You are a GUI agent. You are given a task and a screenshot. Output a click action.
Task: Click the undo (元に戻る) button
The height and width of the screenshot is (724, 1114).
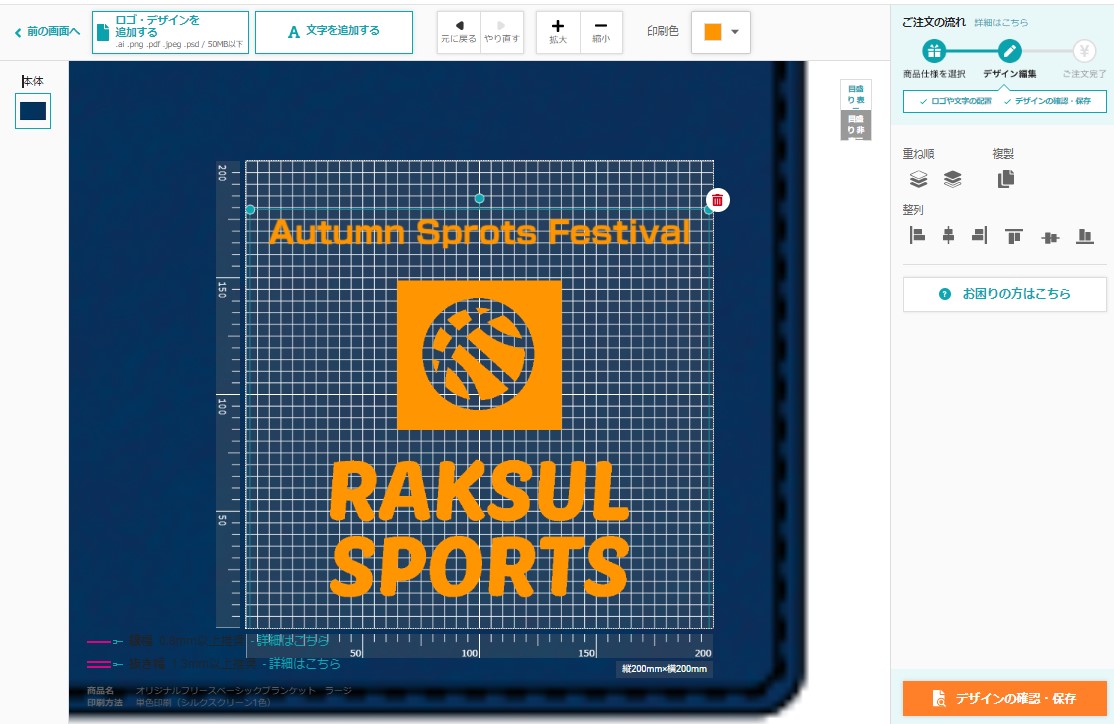coord(459,32)
